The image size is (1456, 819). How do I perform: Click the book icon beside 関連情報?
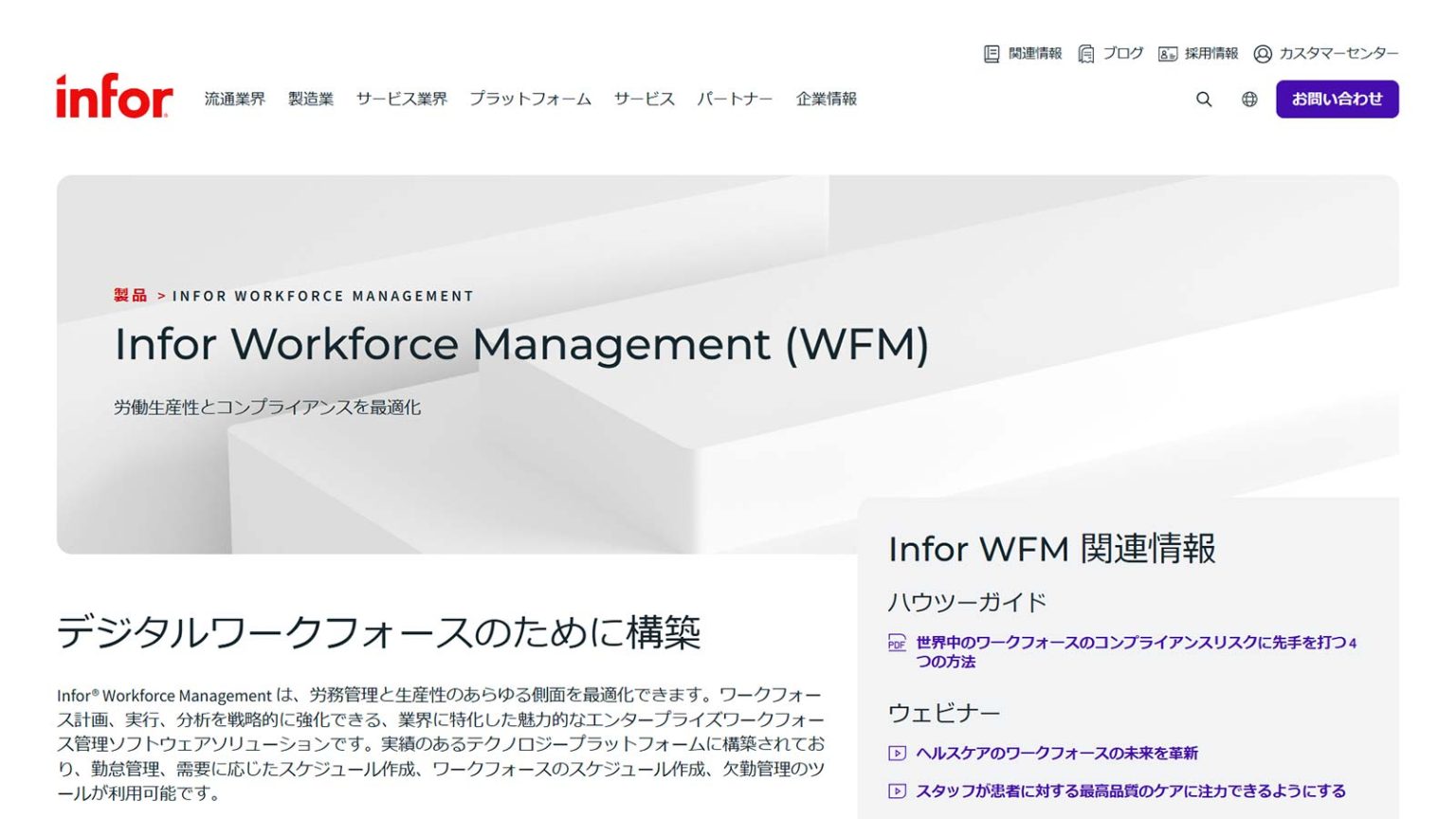990,53
